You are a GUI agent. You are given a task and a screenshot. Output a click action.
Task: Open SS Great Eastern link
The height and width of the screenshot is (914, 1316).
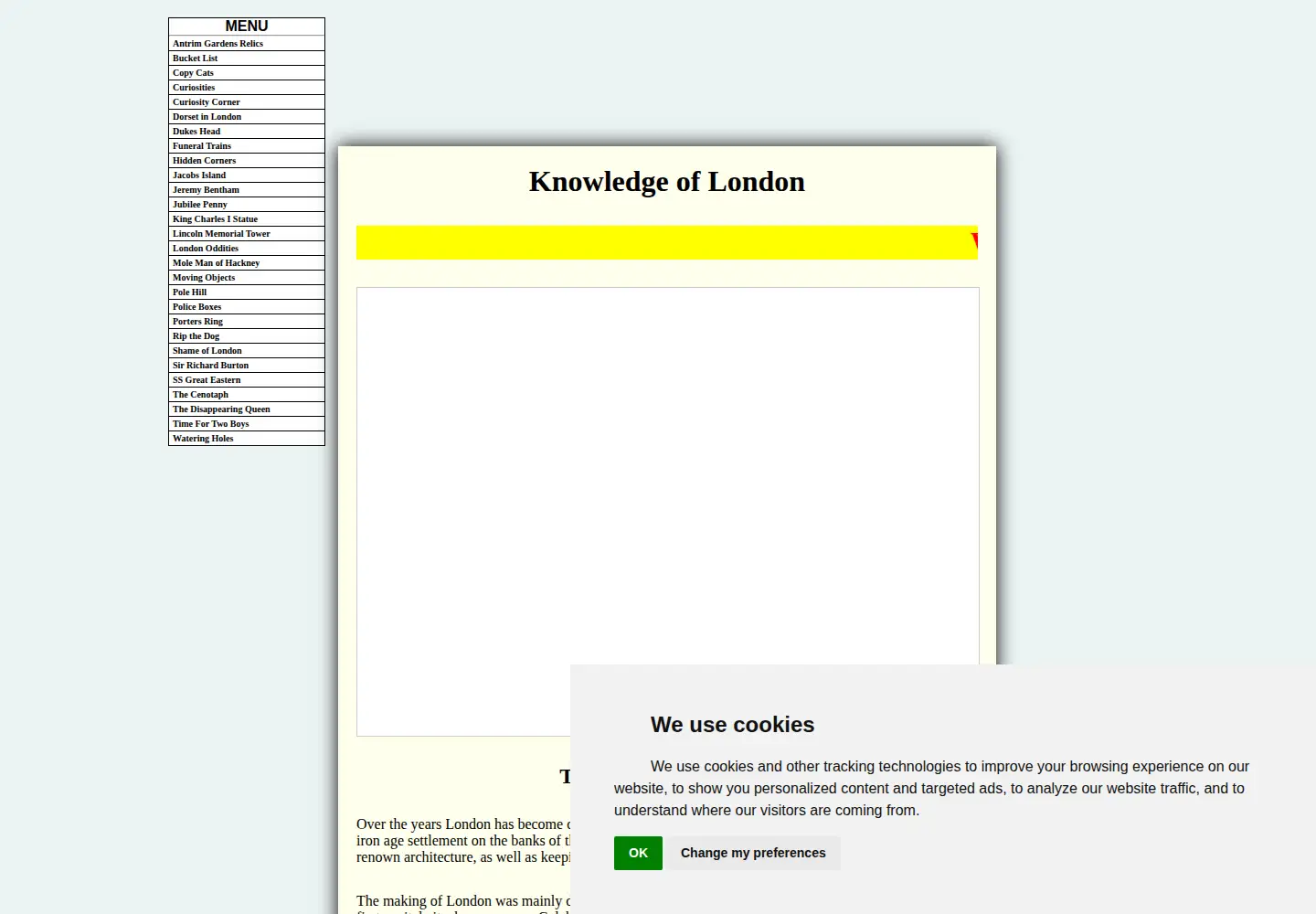(247, 380)
